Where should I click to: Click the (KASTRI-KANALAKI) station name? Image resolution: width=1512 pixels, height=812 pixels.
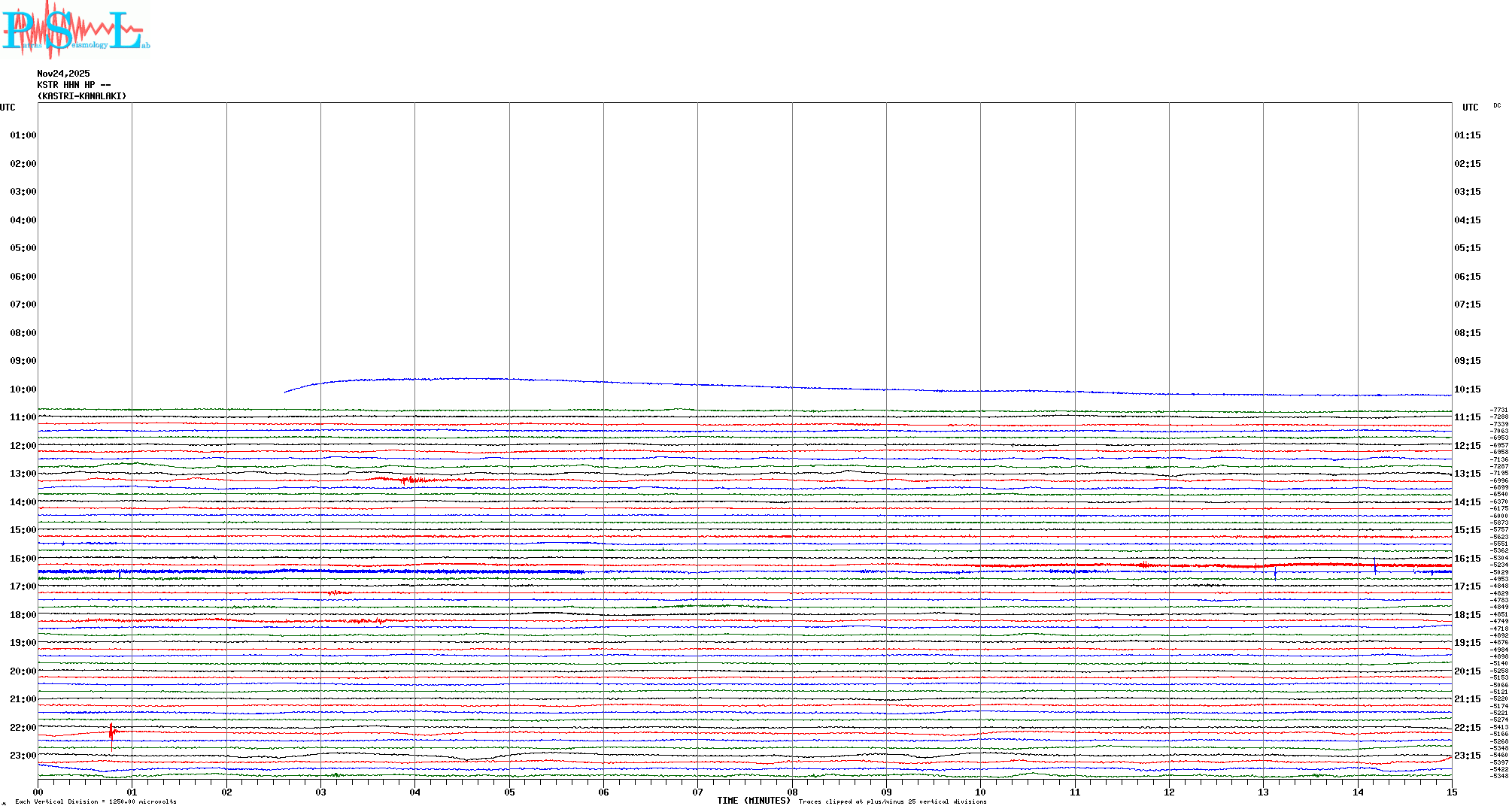coord(82,96)
